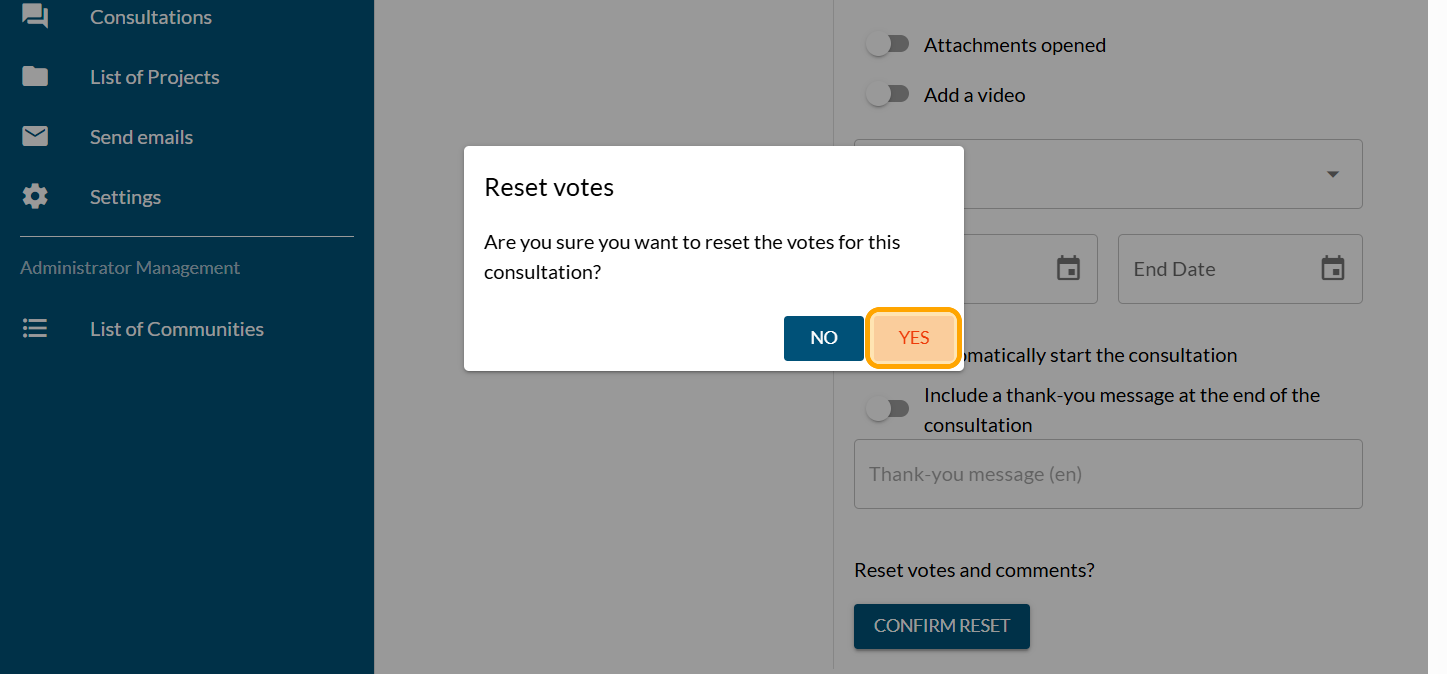
Task: Open Send emails from the sidebar
Action: click(141, 137)
